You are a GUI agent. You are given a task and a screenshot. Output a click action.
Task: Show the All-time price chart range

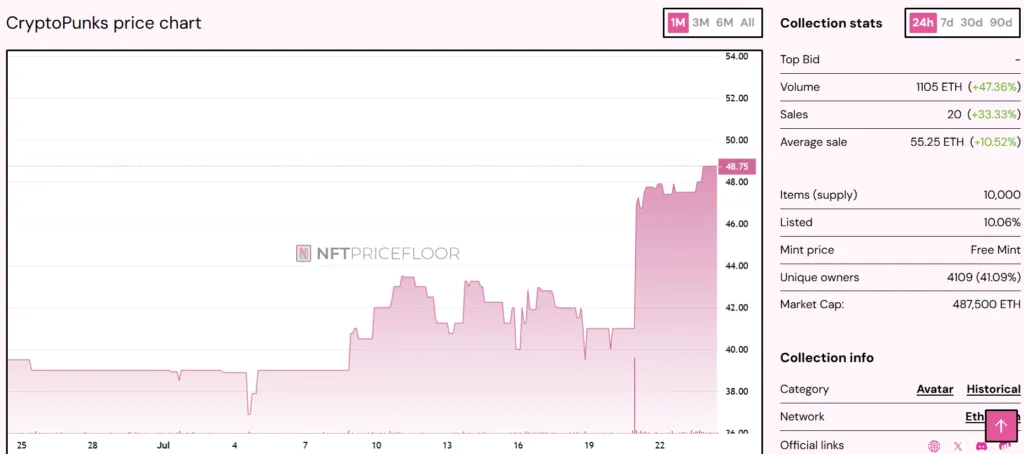747,23
